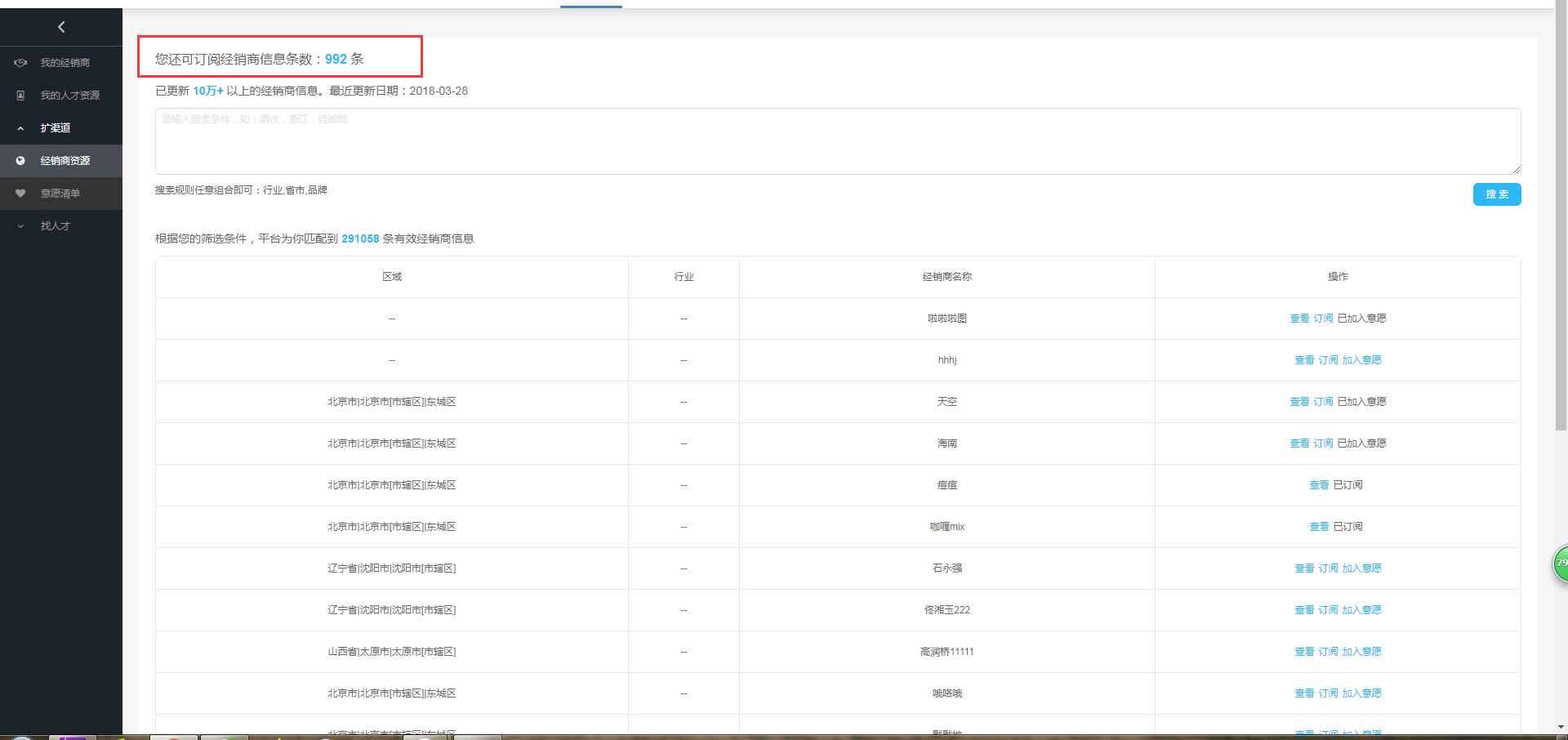Image resolution: width=1568 pixels, height=740 pixels.
Task: Open 我的经销商 in the sidebar
Action: pyautogui.click(x=65, y=63)
